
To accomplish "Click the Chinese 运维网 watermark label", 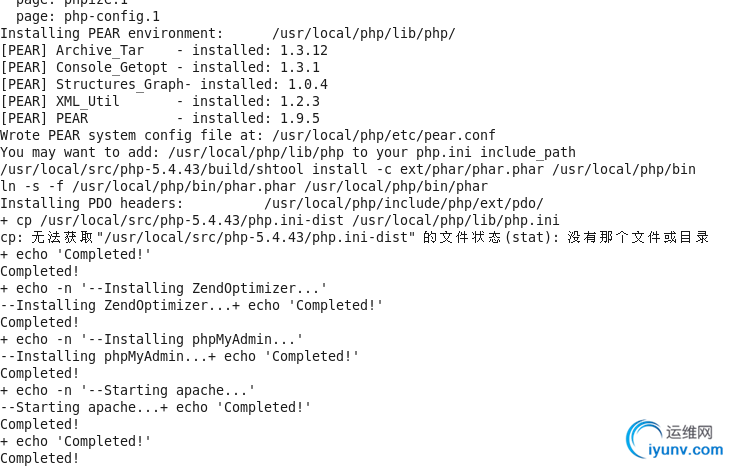I will (x=689, y=432).
